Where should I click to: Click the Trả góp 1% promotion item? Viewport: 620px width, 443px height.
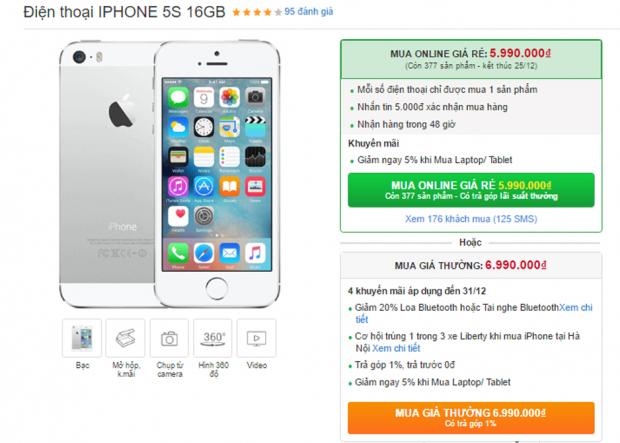point(405,365)
